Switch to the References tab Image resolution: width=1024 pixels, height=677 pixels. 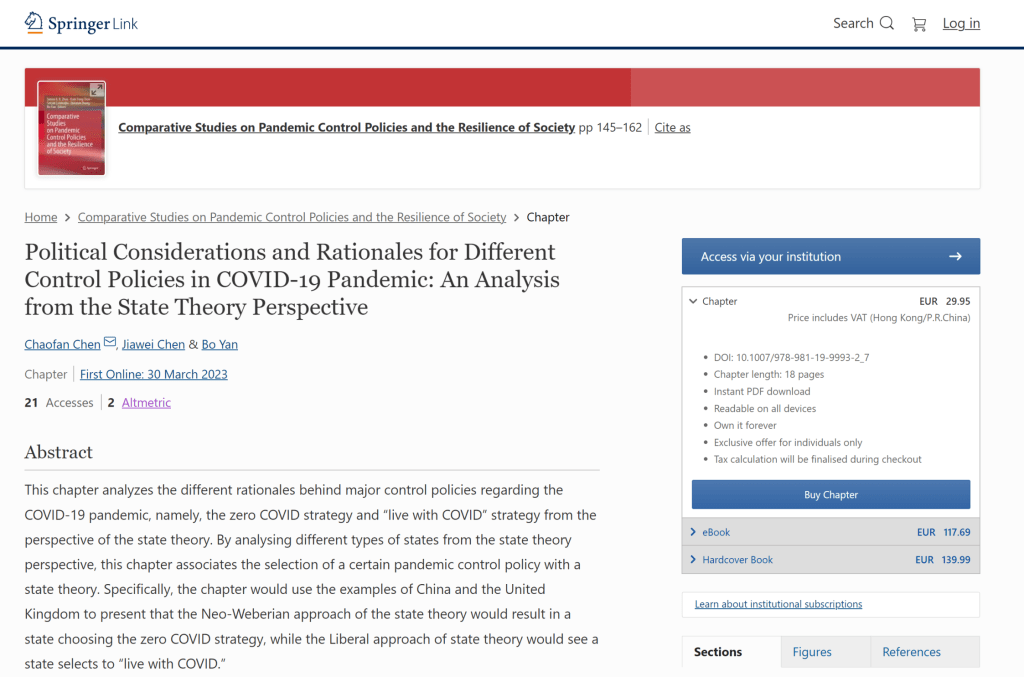[x=911, y=652]
